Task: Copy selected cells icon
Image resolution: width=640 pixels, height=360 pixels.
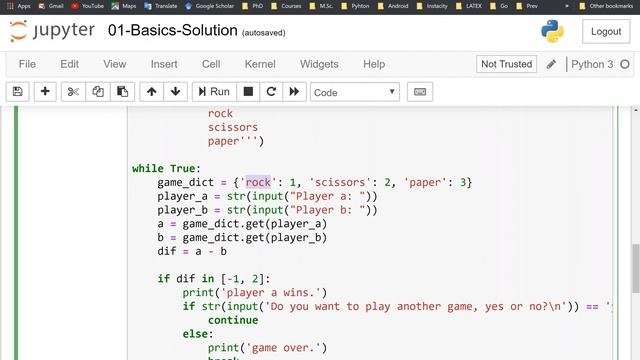Action: 98,91
